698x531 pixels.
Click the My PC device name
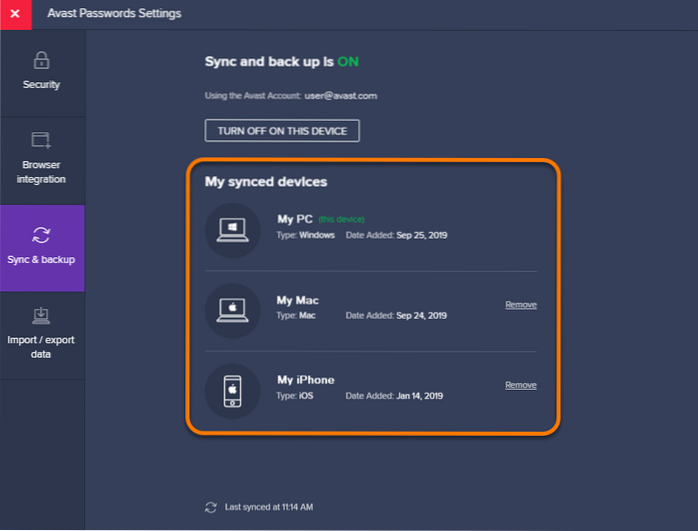point(294,219)
